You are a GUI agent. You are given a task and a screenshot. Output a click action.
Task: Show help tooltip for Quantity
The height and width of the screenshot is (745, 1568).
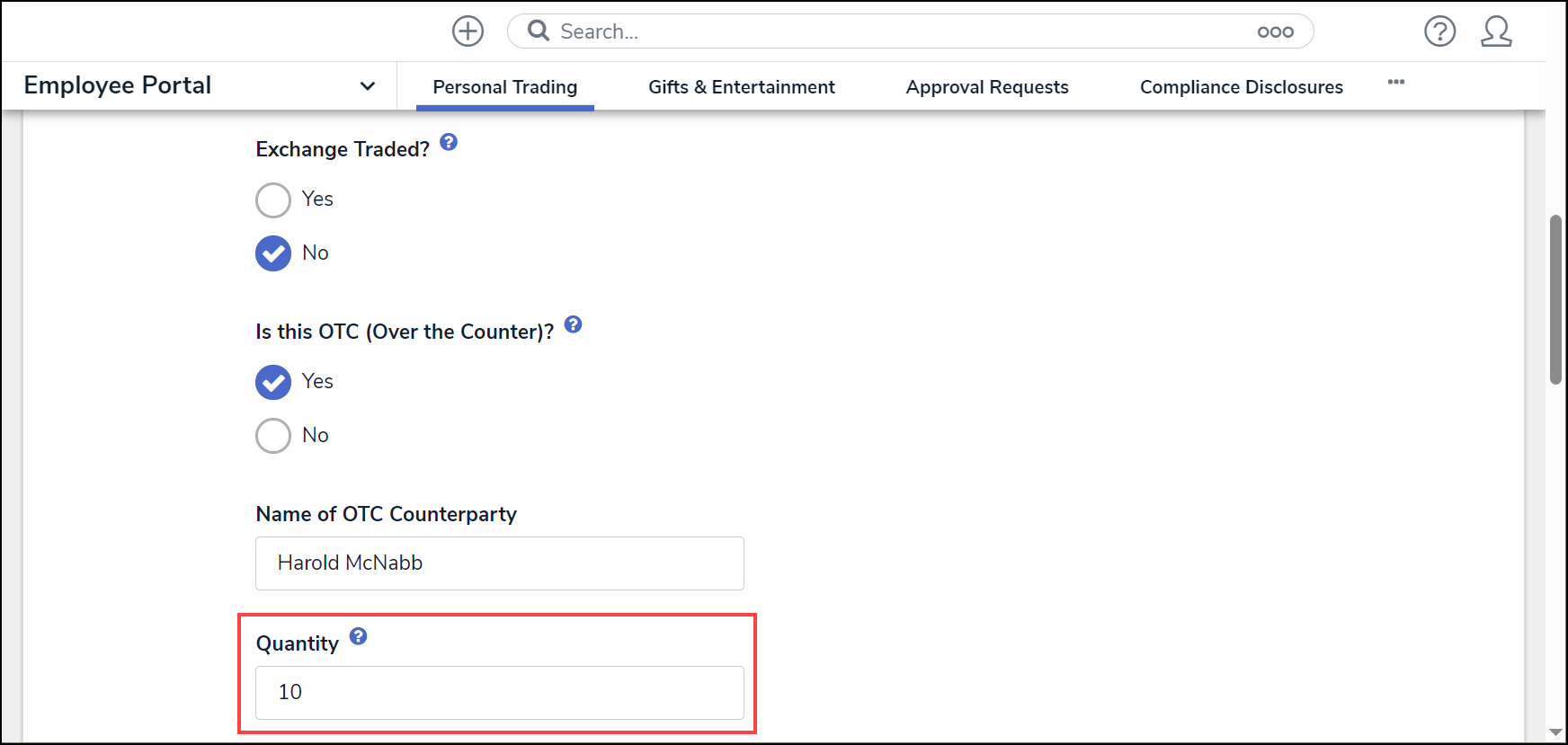tap(358, 636)
